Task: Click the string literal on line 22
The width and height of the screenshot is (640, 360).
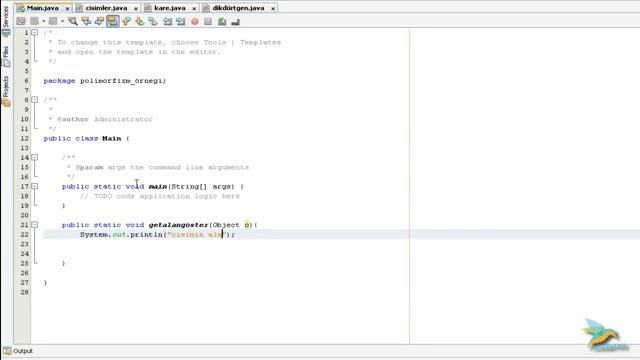Action: coord(197,235)
